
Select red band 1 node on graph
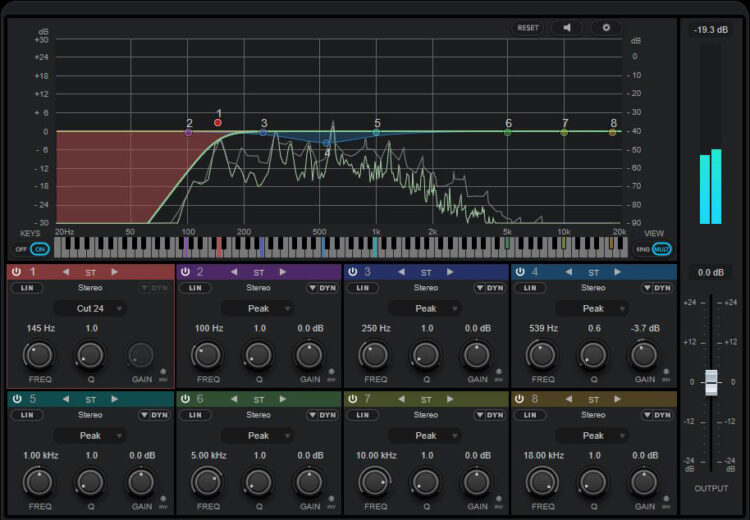tap(218, 122)
